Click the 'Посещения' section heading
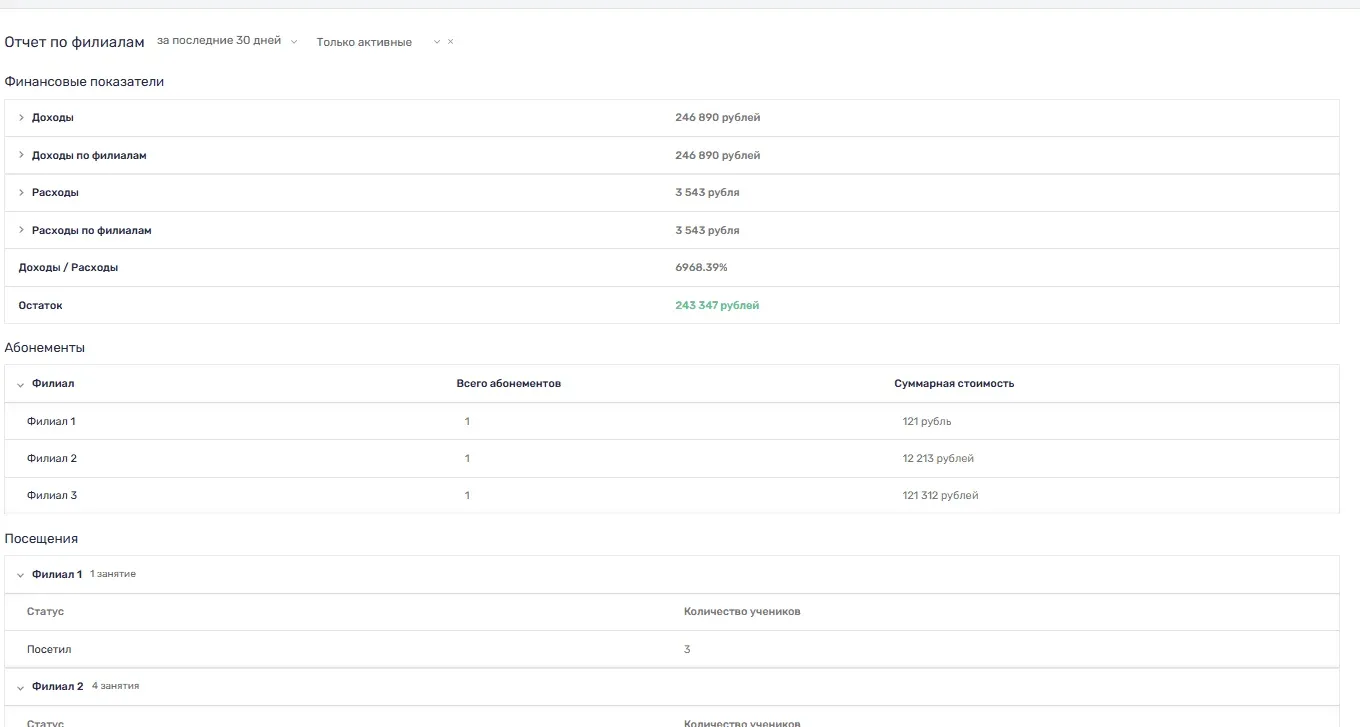 (x=41, y=539)
